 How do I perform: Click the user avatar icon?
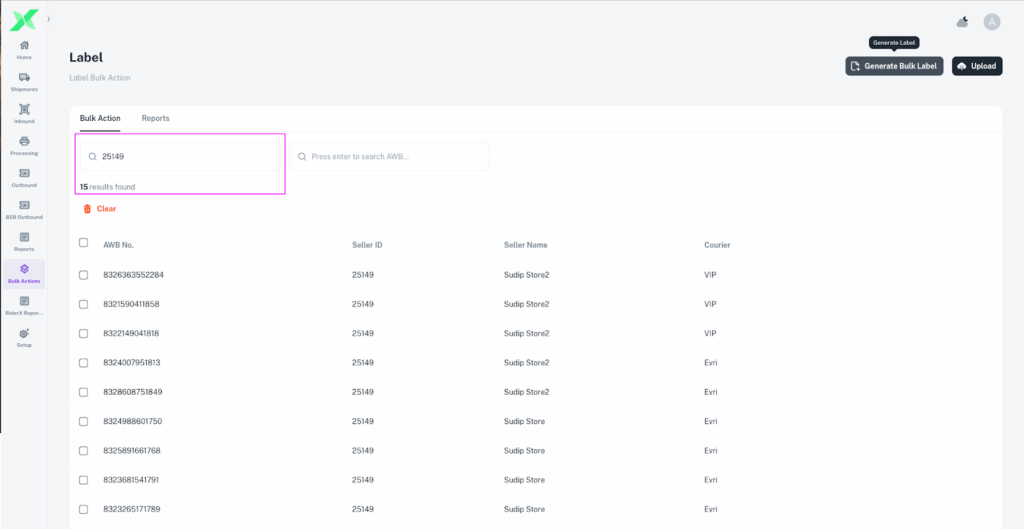tap(991, 22)
